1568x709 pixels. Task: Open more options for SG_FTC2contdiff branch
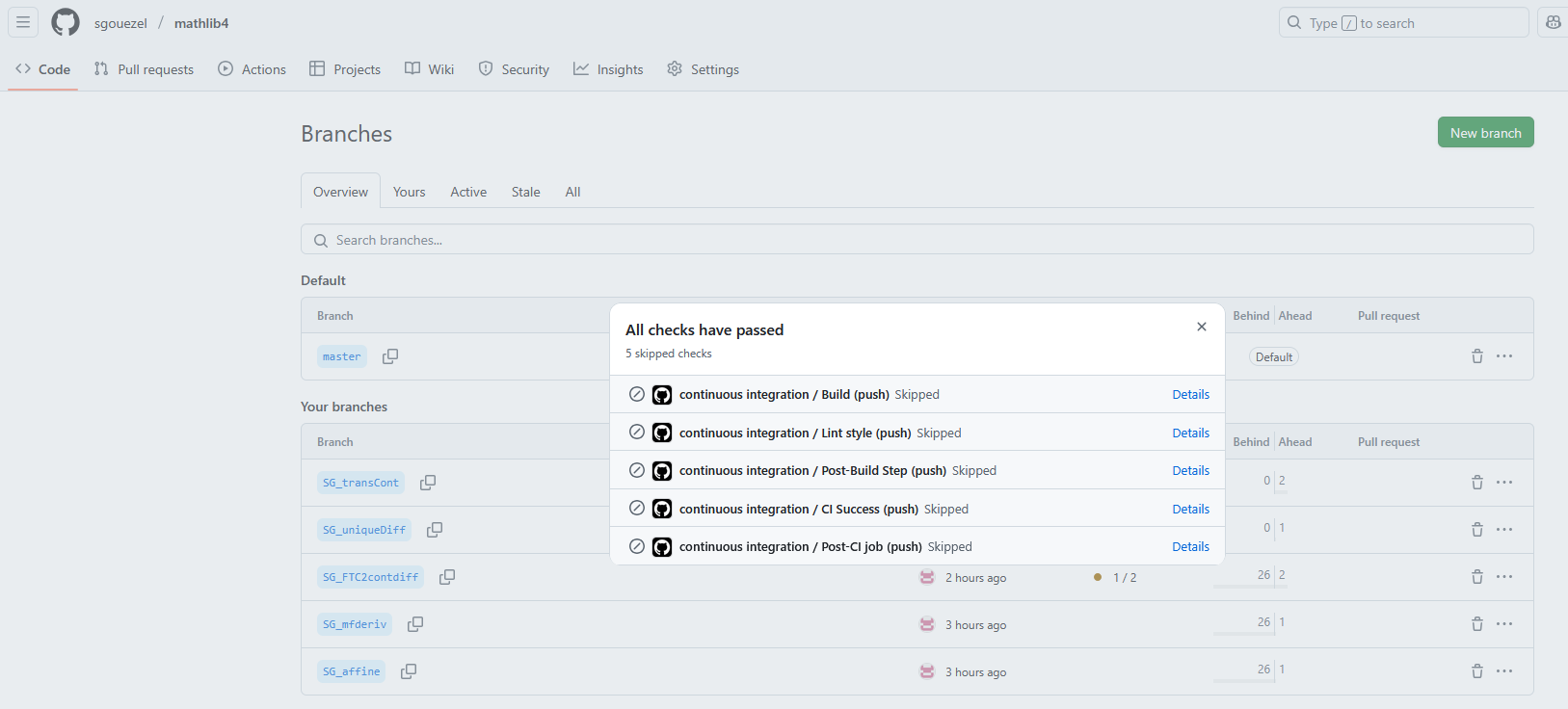[x=1504, y=577]
